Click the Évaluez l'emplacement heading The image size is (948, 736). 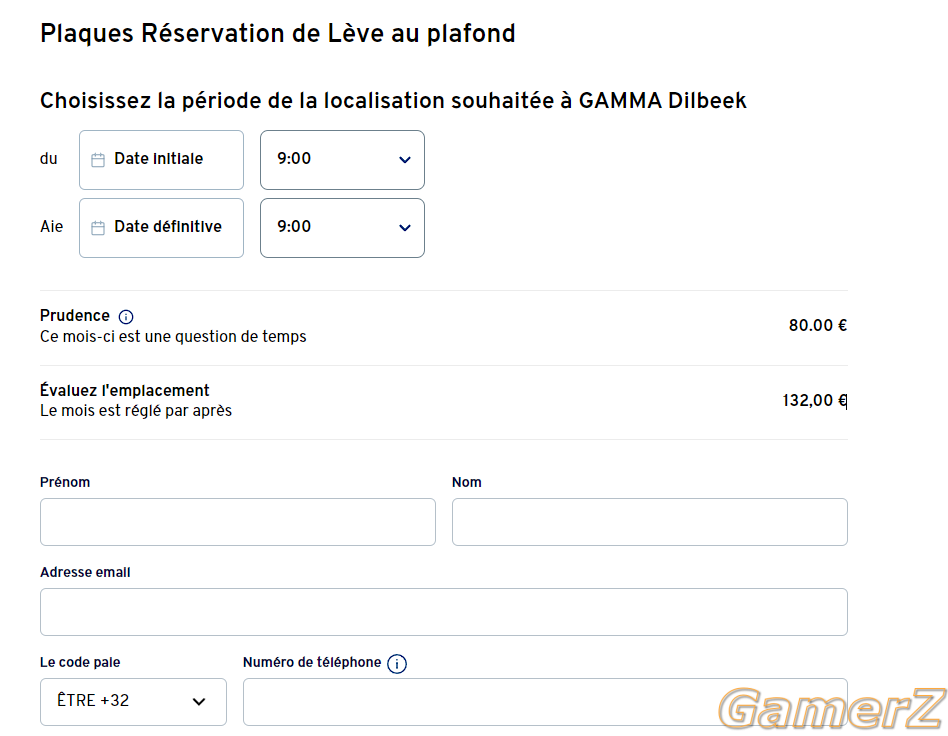click(125, 390)
